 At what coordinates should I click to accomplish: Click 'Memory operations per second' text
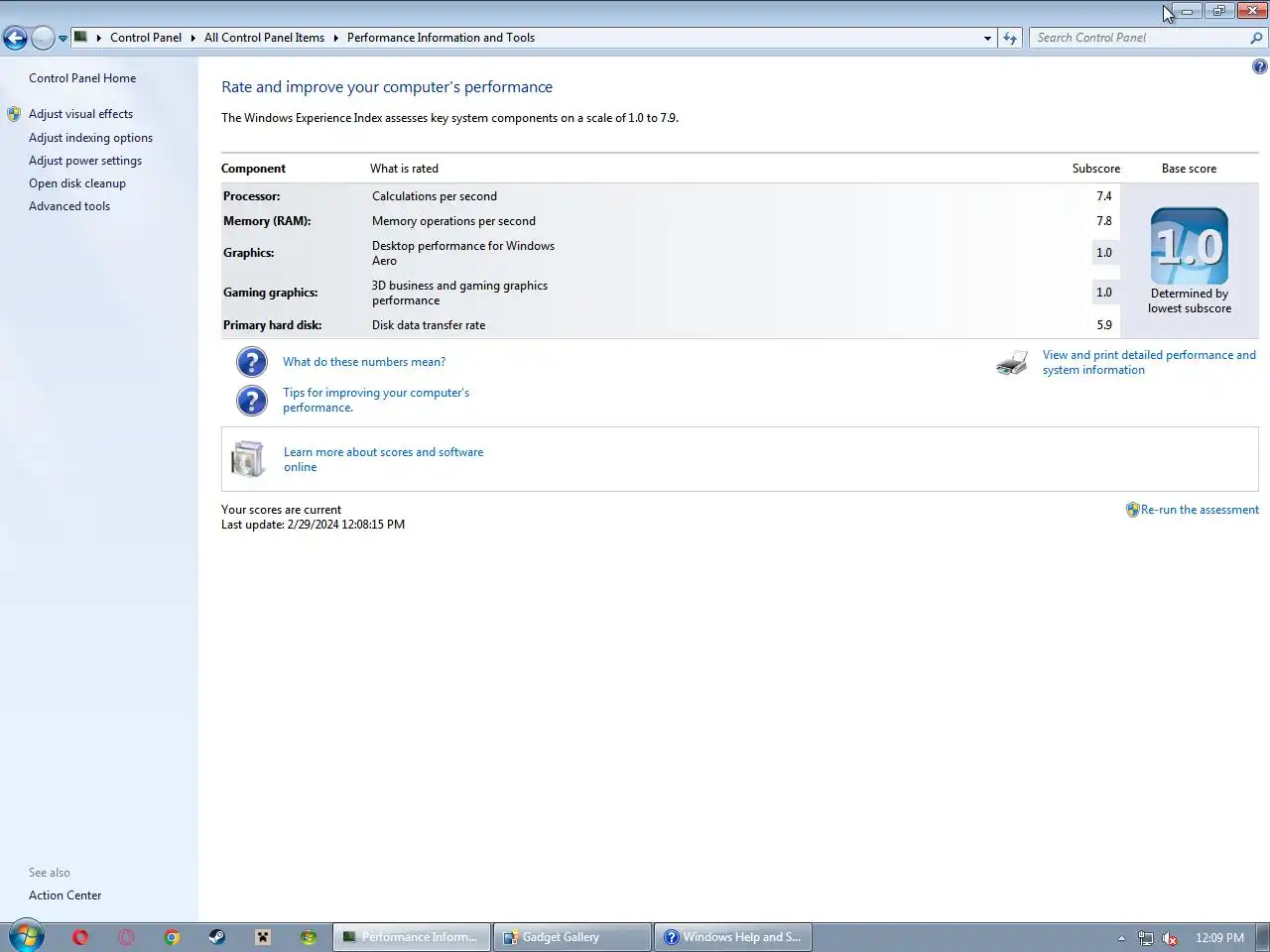point(453,221)
